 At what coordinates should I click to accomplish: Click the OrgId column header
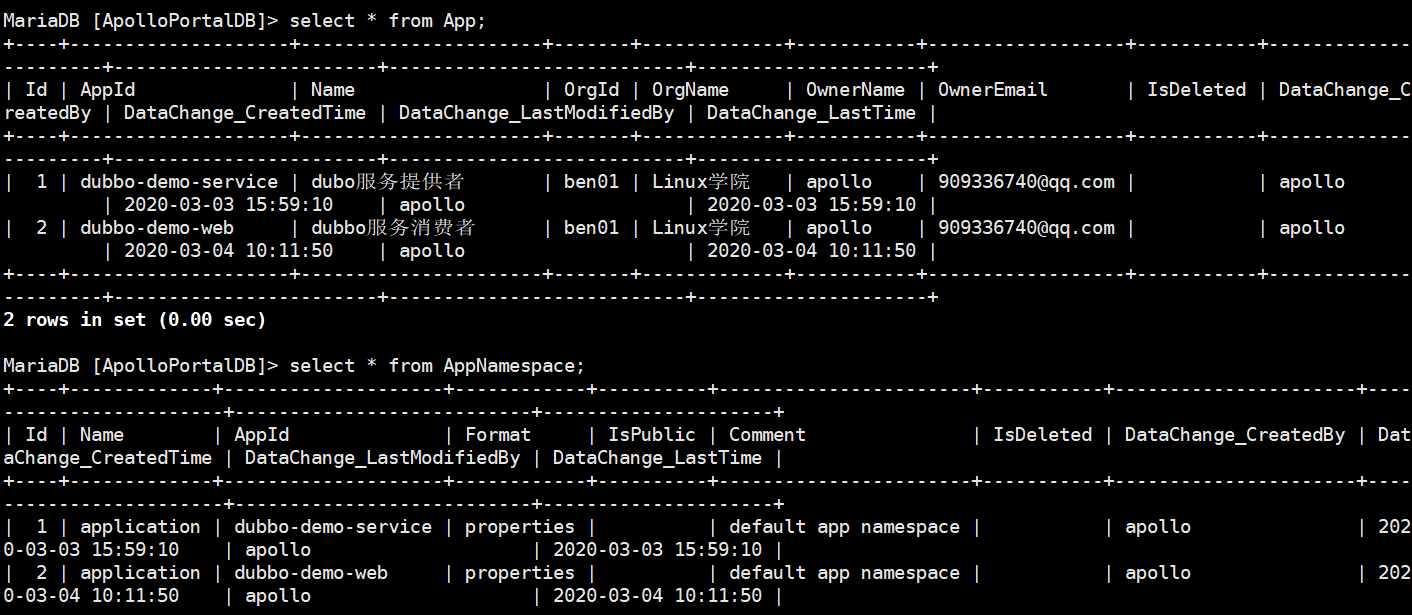click(x=591, y=89)
